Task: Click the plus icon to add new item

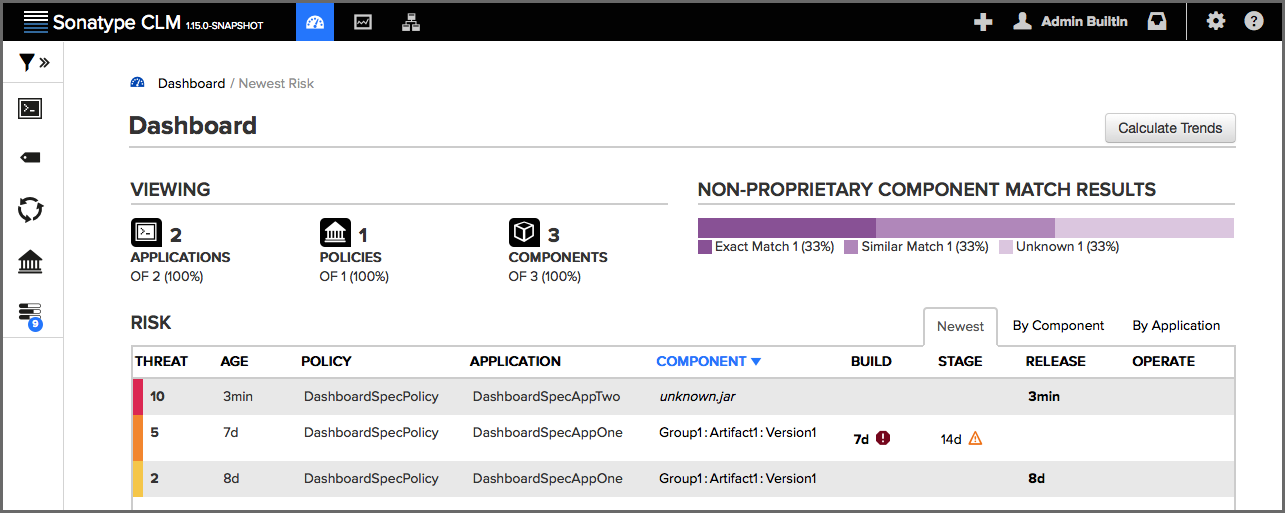Action: coord(983,21)
